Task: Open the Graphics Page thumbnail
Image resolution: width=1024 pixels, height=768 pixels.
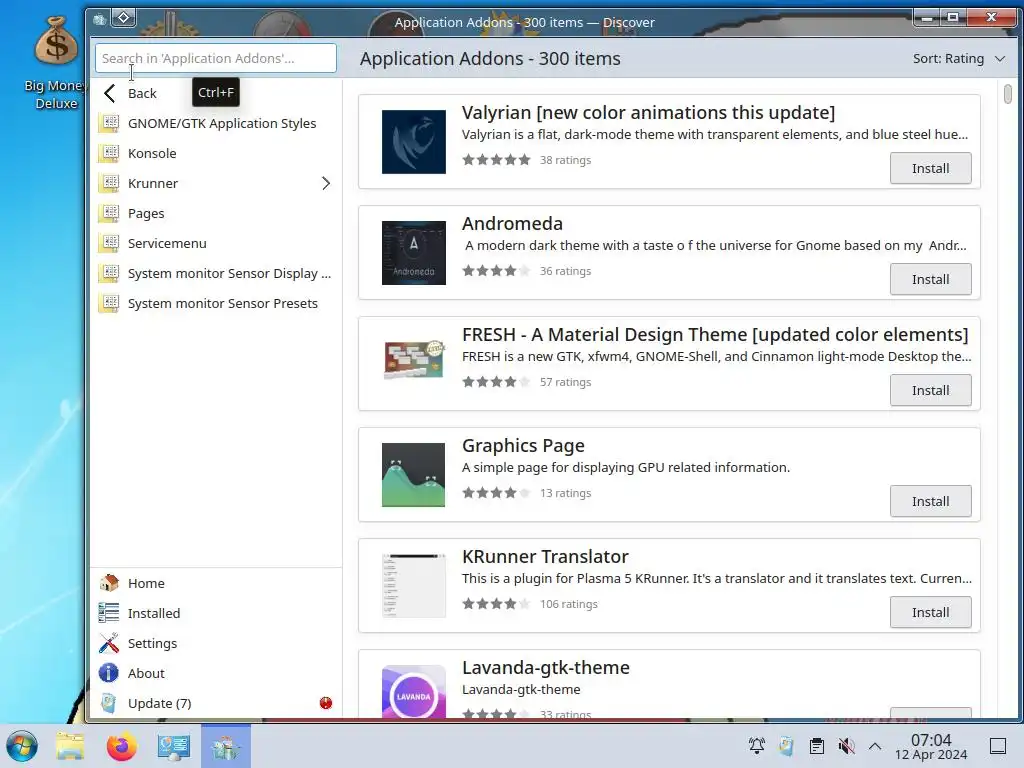Action: coord(413,475)
